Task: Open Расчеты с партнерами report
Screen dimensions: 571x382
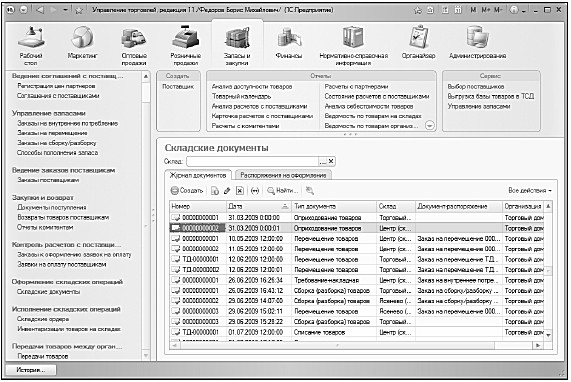Action: [x=356, y=87]
